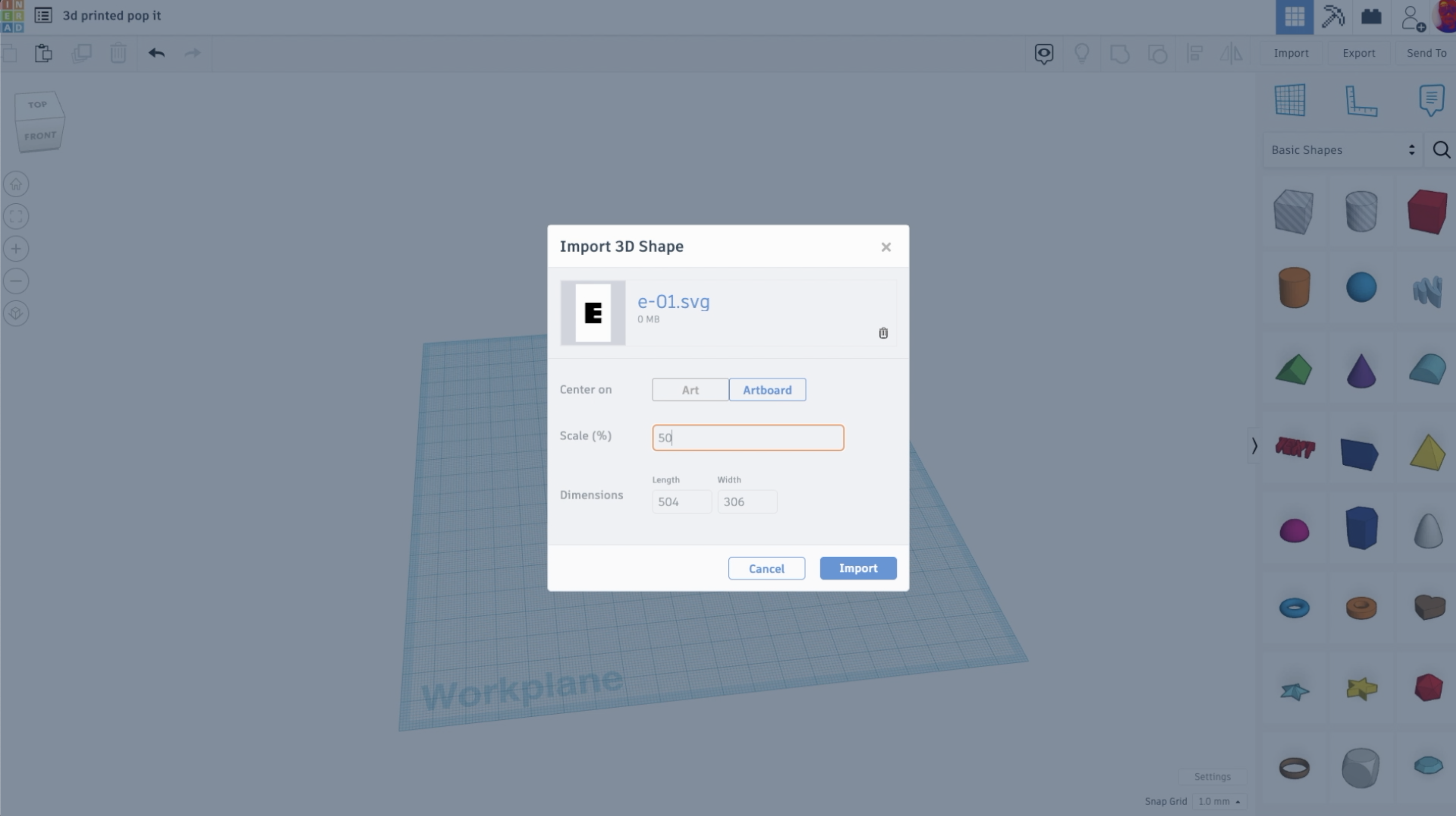The width and height of the screenshot is (1456, 816).
Task: Open the Import menu in top toolbar
Action: [1291, 53]
